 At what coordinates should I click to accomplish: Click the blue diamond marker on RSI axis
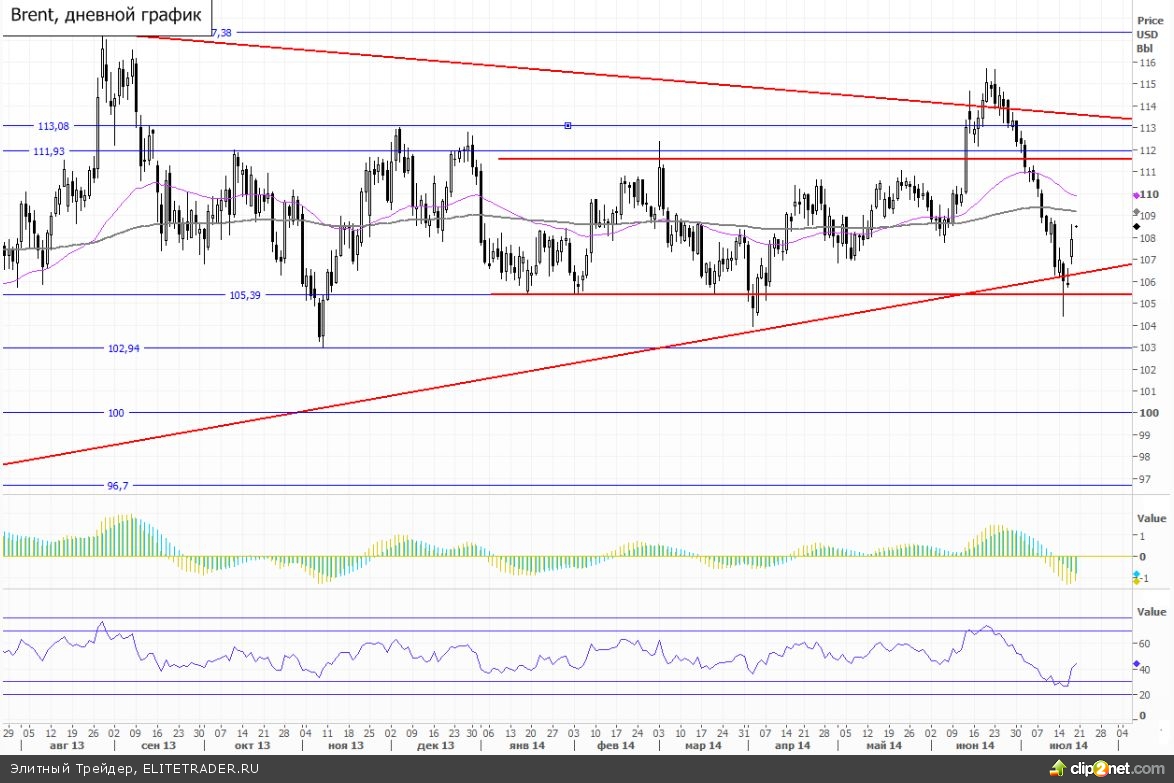tap(1137, 664)
